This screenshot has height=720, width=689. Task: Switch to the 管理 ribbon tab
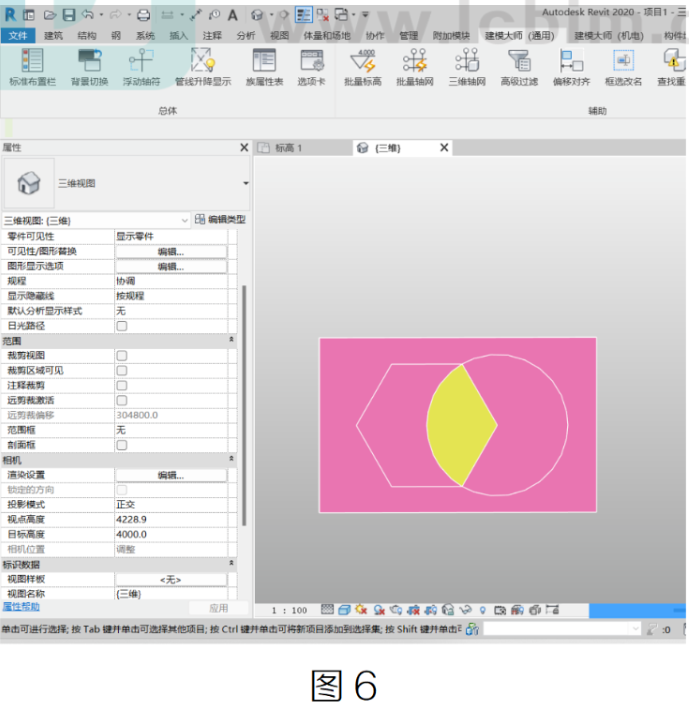(x=408, y=35)
